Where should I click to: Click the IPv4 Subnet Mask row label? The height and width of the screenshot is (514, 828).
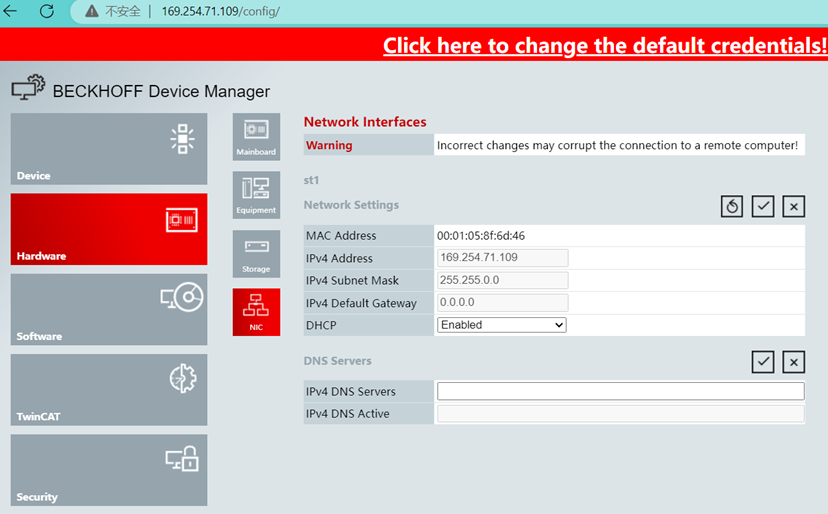click(352, 281)
